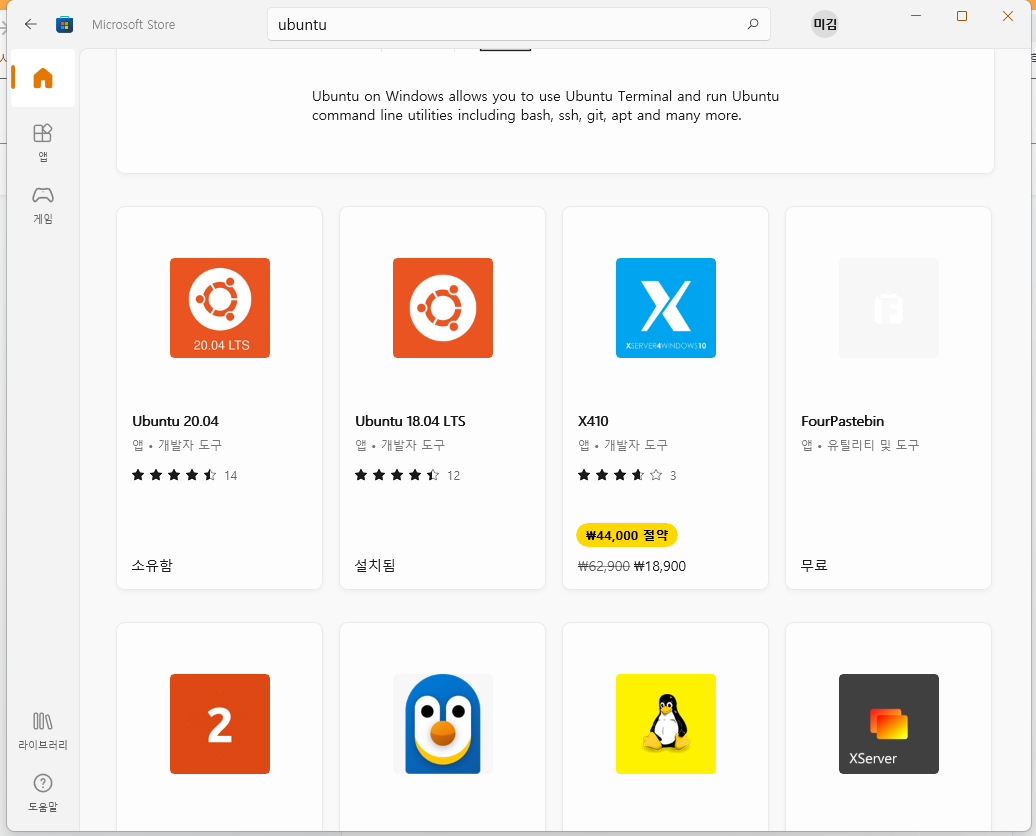This screenshot has height=836, width=1036.
Task: Open the 도움말 (Help) page
Action: pyautogui.click(x=43, y=792)
